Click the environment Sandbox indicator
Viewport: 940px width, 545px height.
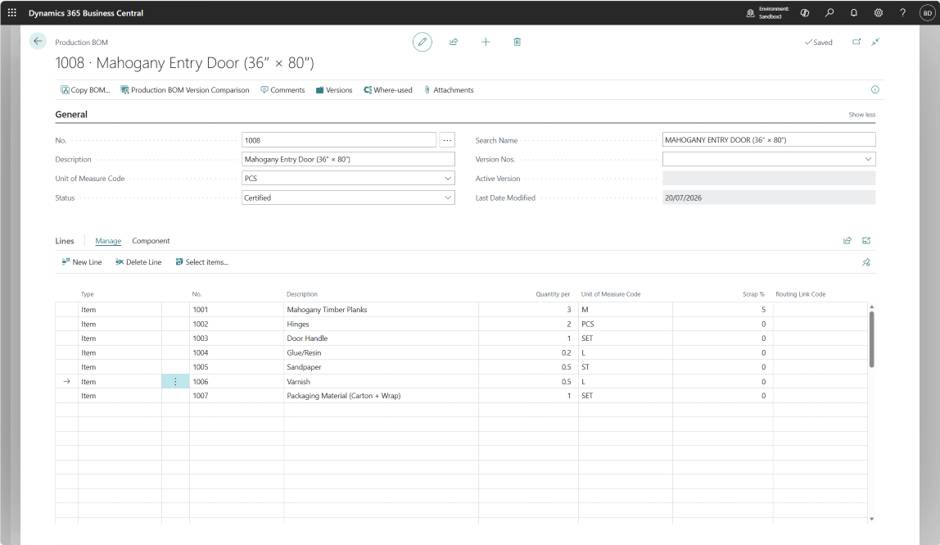pyautogui.click(x=767, y=13)
